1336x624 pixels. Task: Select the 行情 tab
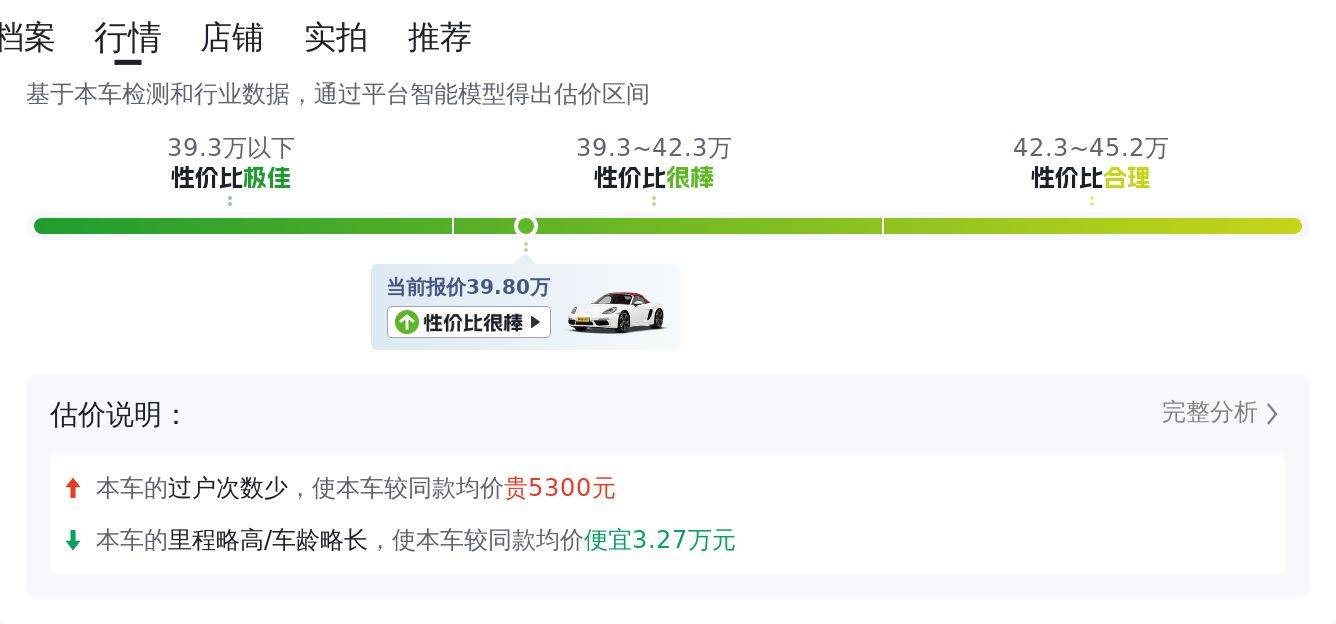[x=128, y=38]
